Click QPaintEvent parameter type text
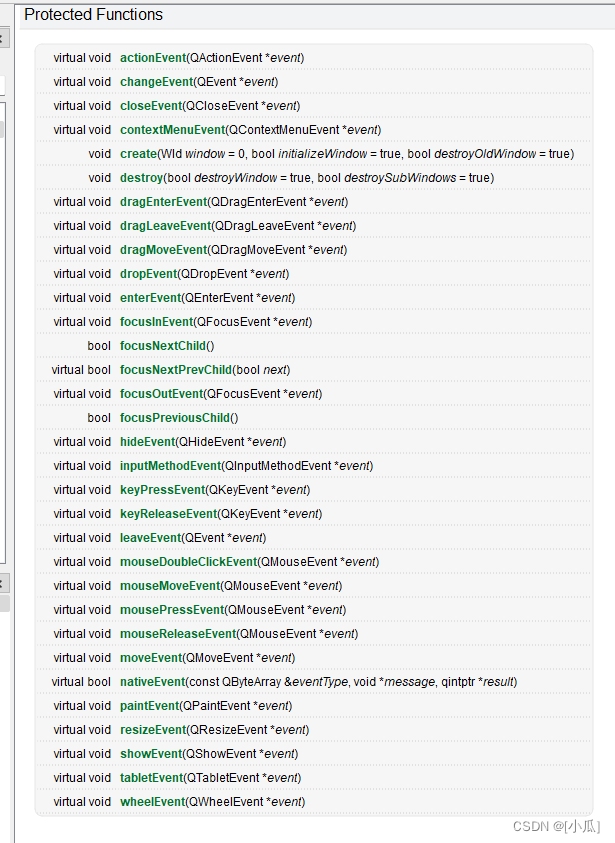Screen dimensions: 615x843 coord(217,706)
